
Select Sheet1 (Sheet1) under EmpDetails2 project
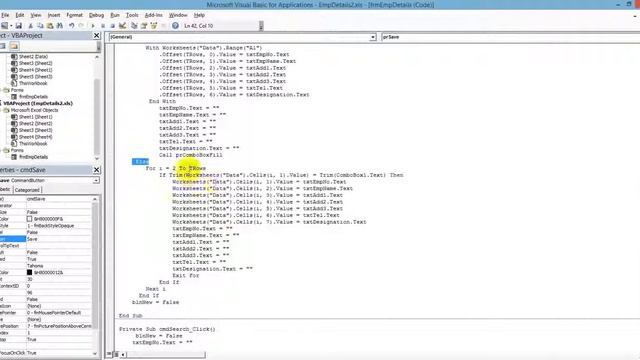click(36, 117)
